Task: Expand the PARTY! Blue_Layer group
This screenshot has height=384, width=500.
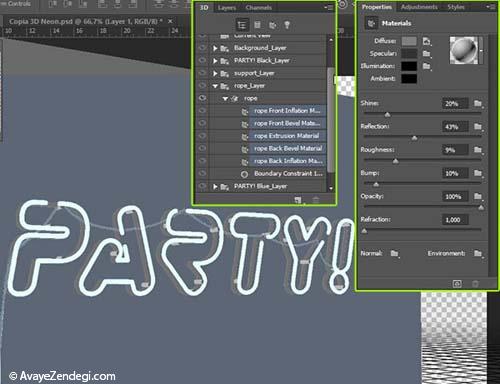Action: pos(215,186)
